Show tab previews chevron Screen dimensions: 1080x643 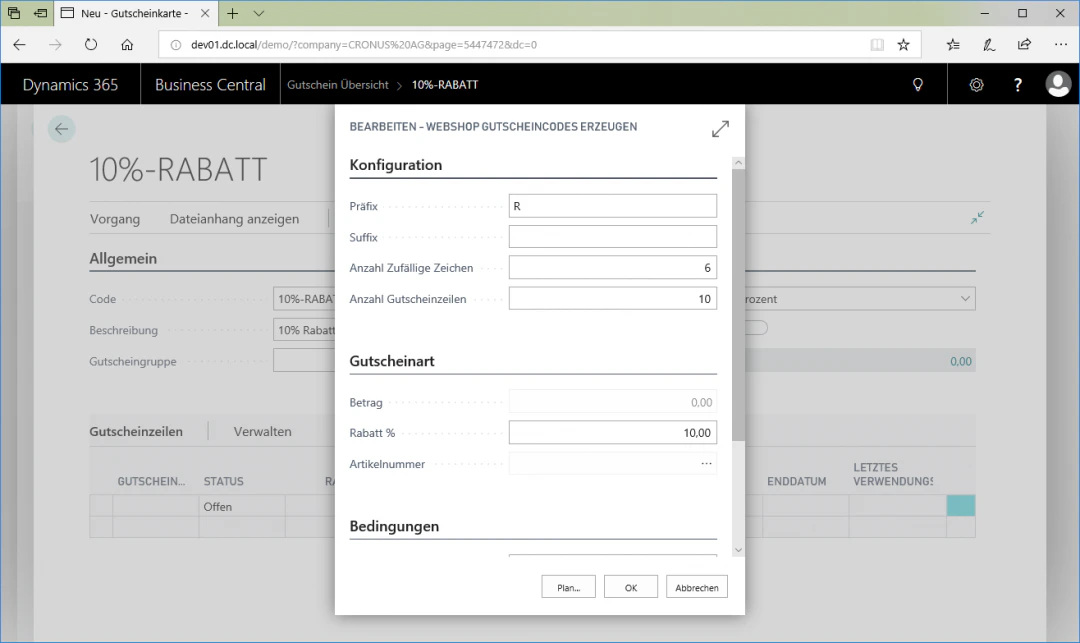click(258, 13)
